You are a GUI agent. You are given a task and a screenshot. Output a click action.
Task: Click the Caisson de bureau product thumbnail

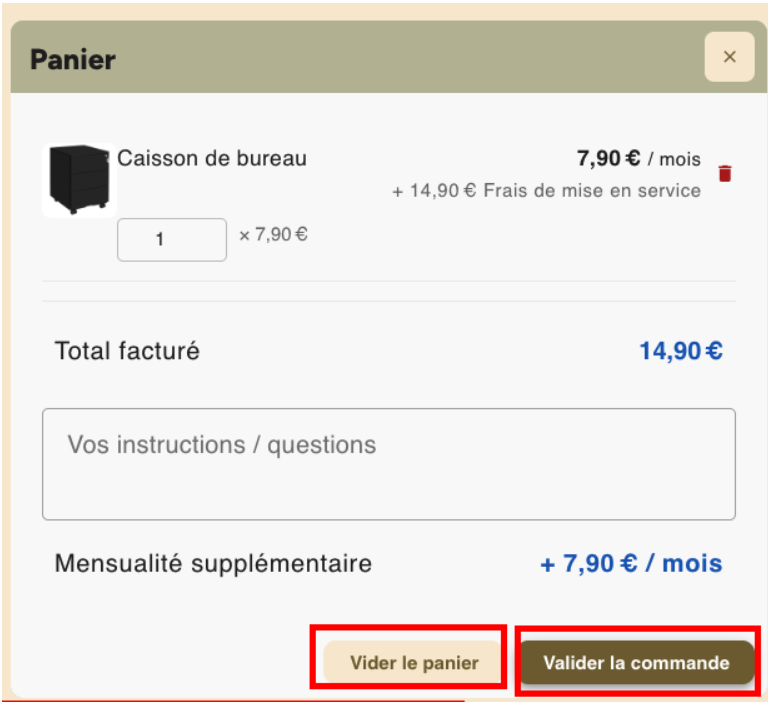[x=79, y=179]
